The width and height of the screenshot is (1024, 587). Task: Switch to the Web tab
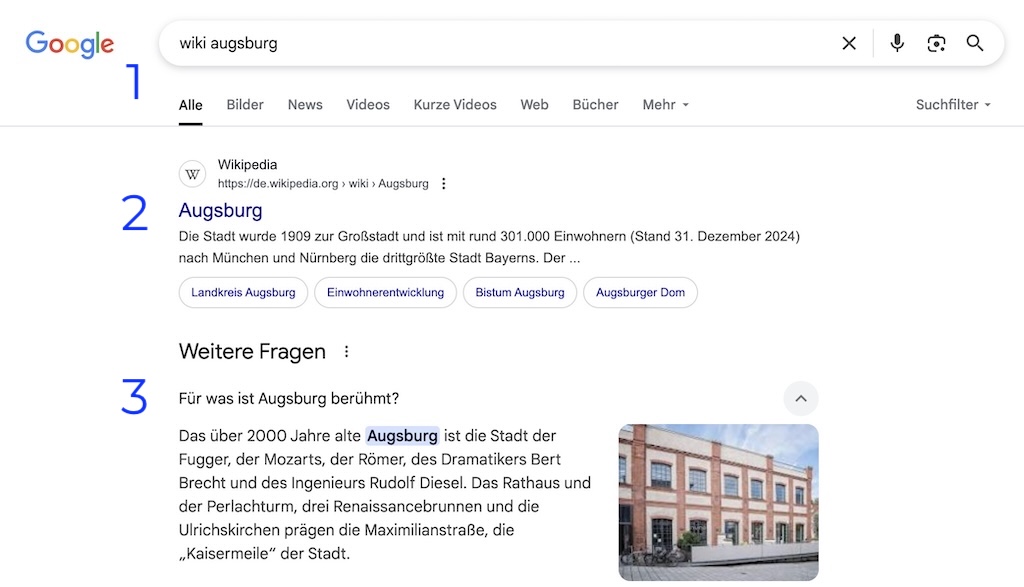[x=534, y=105]
